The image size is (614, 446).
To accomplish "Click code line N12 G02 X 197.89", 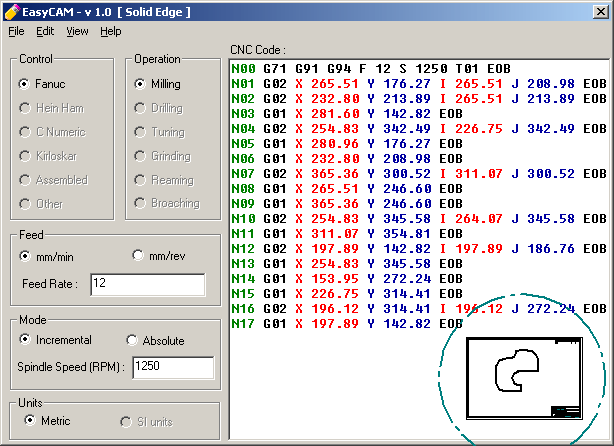I will pyautogui.click(x=419, y=249).
